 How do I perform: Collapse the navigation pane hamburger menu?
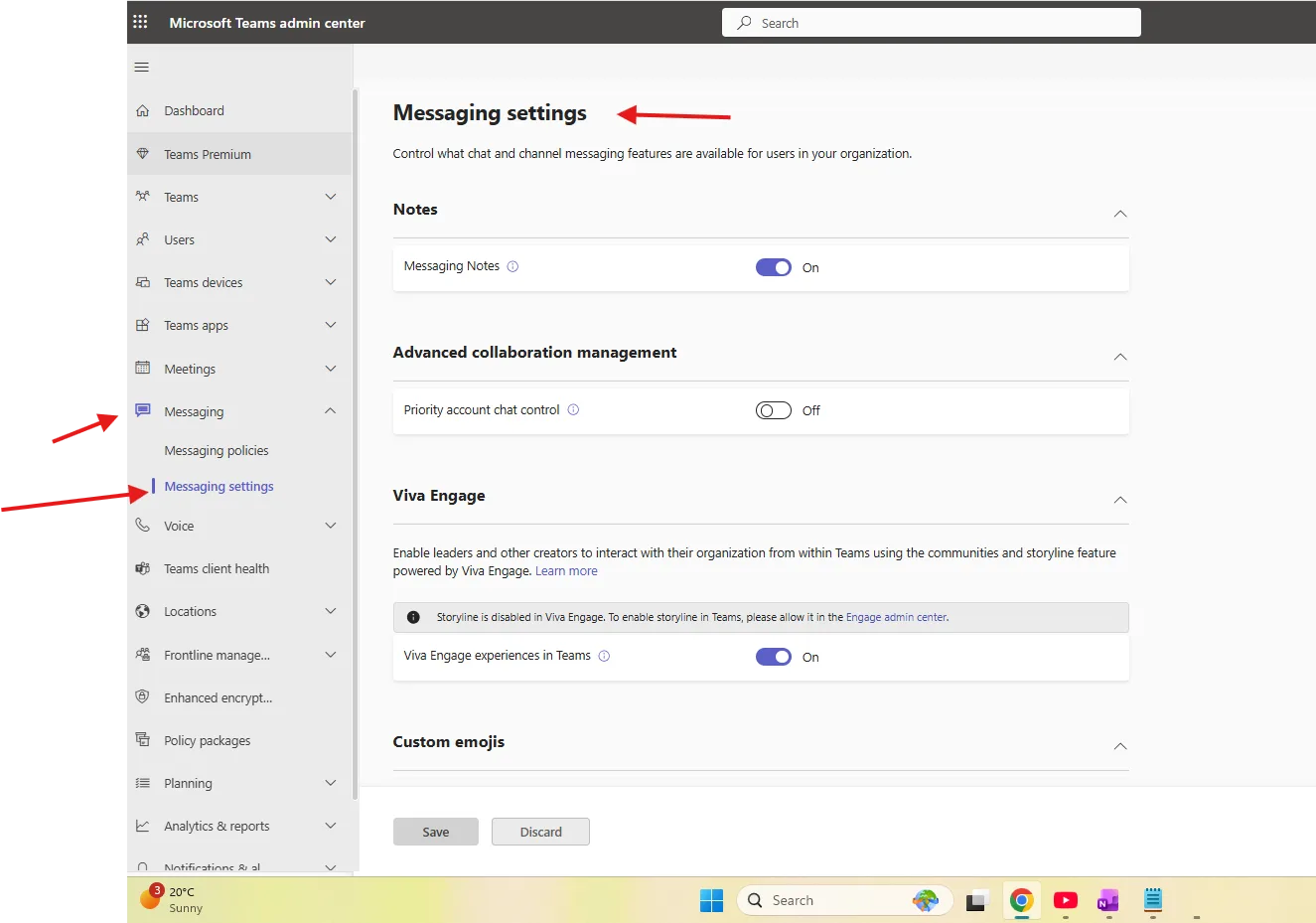pos(141,67)
